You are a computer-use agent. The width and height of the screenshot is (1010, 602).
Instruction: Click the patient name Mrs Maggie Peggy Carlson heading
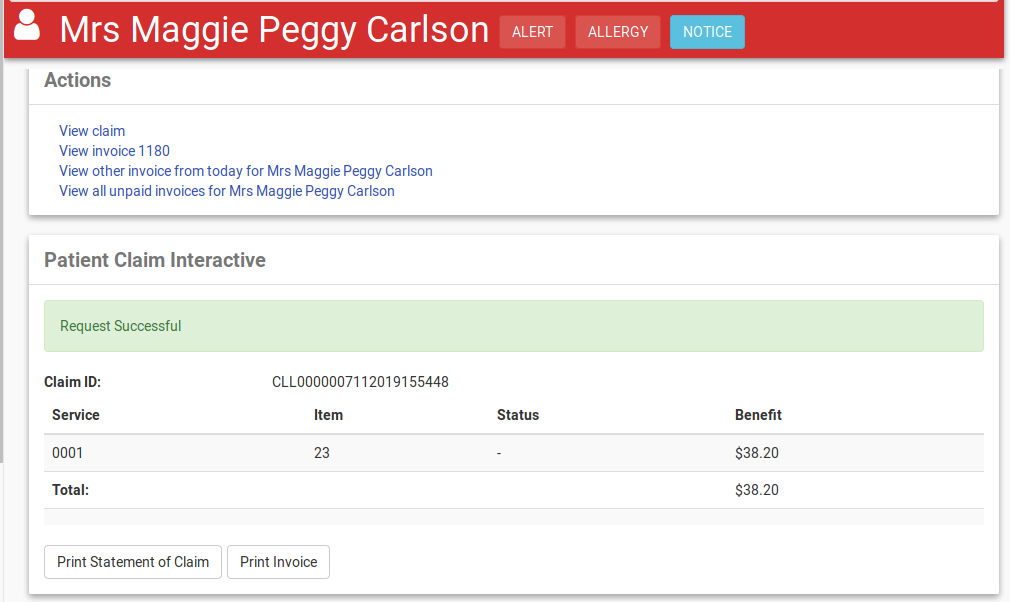[274, 30]
